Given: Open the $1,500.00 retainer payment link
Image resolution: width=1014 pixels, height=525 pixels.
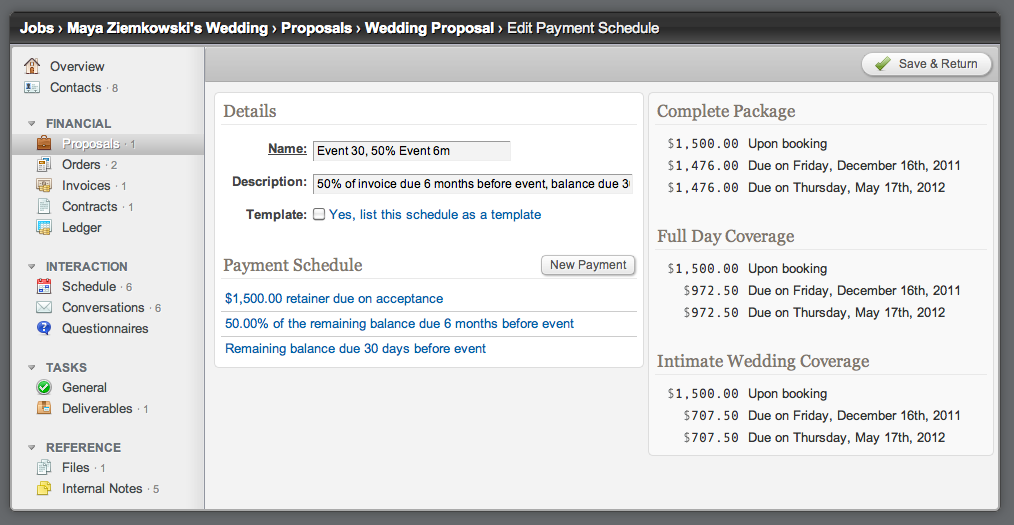Looking at the screenshot, I should point(334,298).
